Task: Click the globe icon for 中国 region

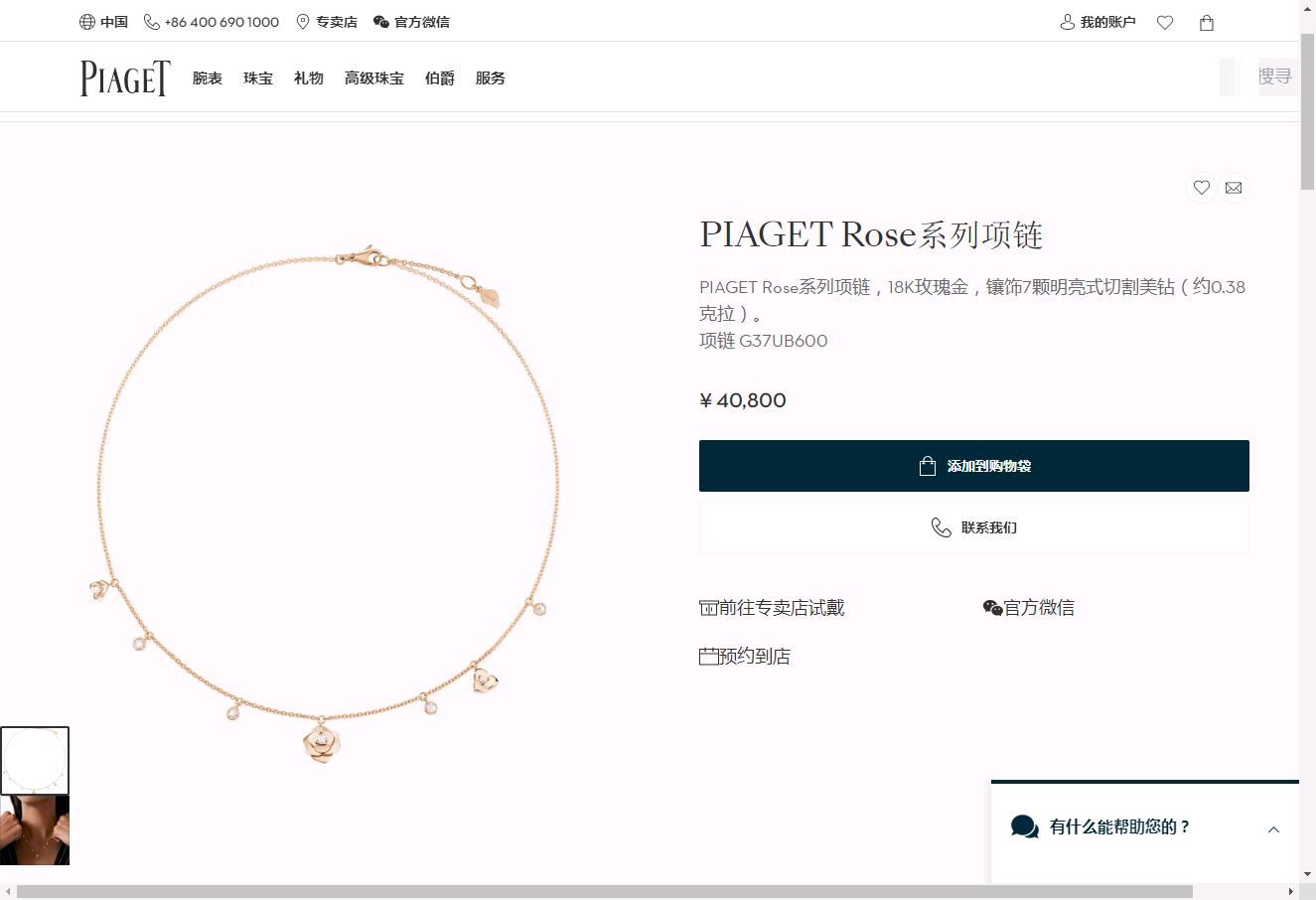Action: [87, 22]
